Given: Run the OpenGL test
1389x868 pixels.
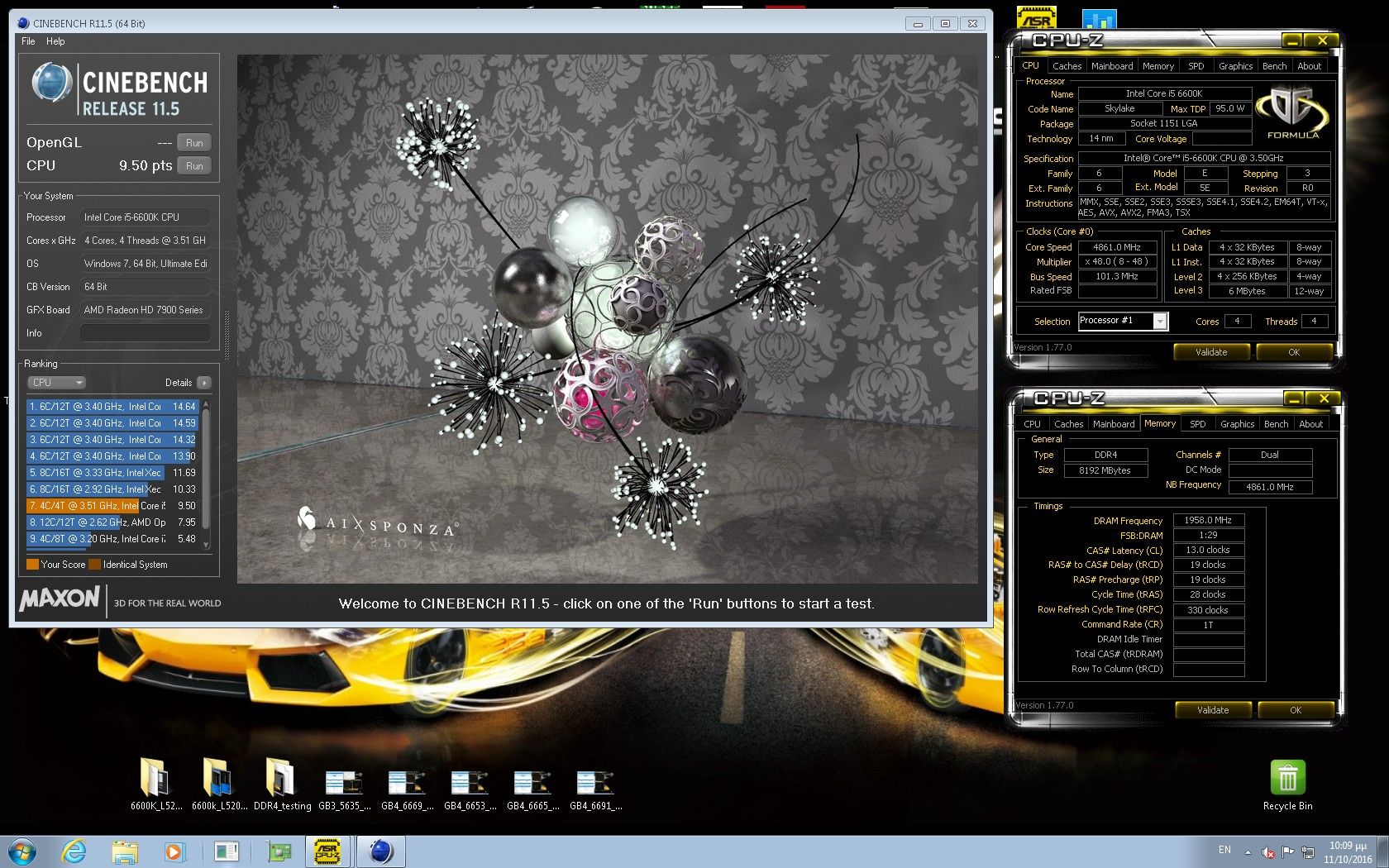Looking at the screenshot, I should pyautogui.click(x=194, y=143).
